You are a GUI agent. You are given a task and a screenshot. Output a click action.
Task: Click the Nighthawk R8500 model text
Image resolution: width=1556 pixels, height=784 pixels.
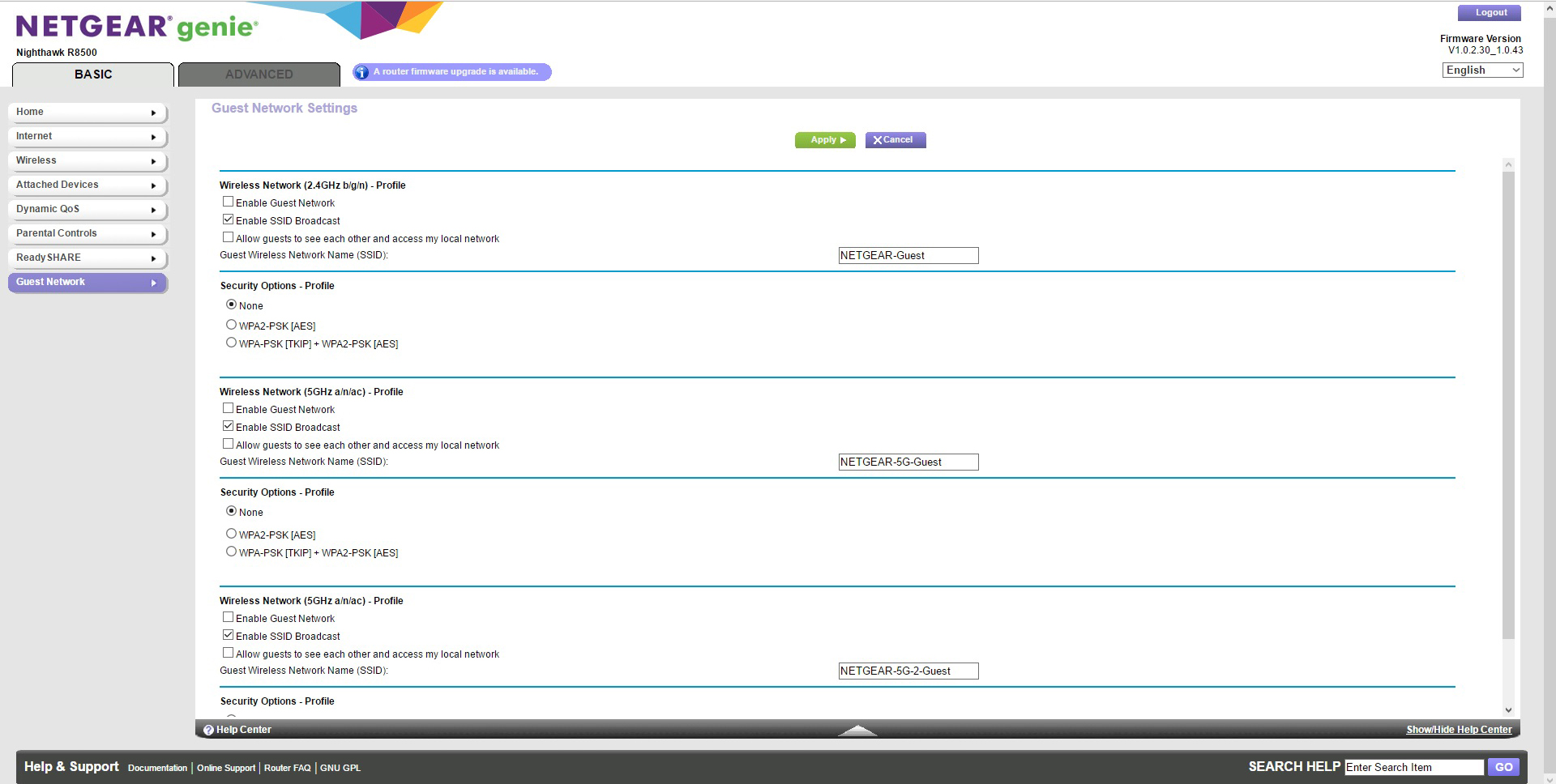[x=57, y=53]
